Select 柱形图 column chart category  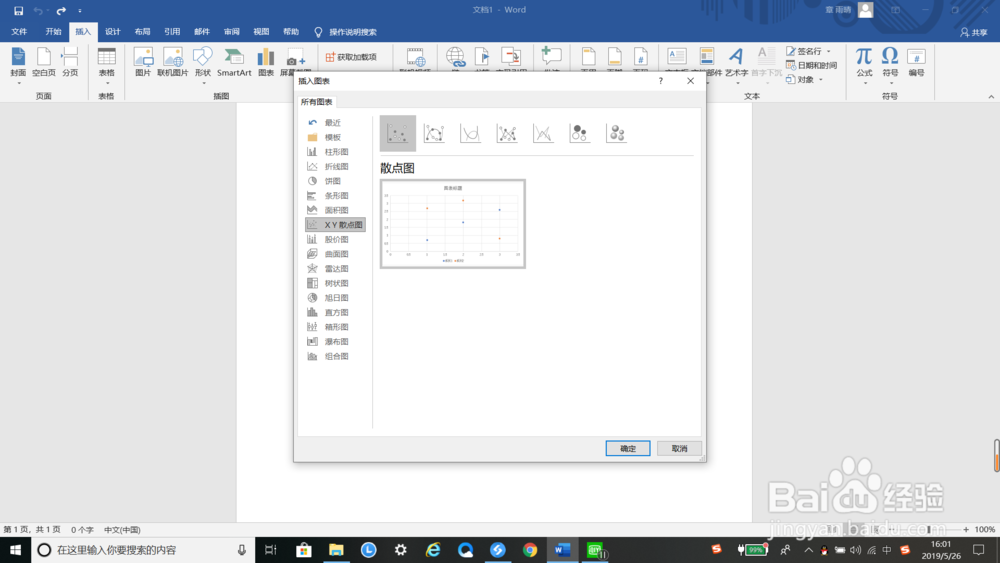point(335,152)
